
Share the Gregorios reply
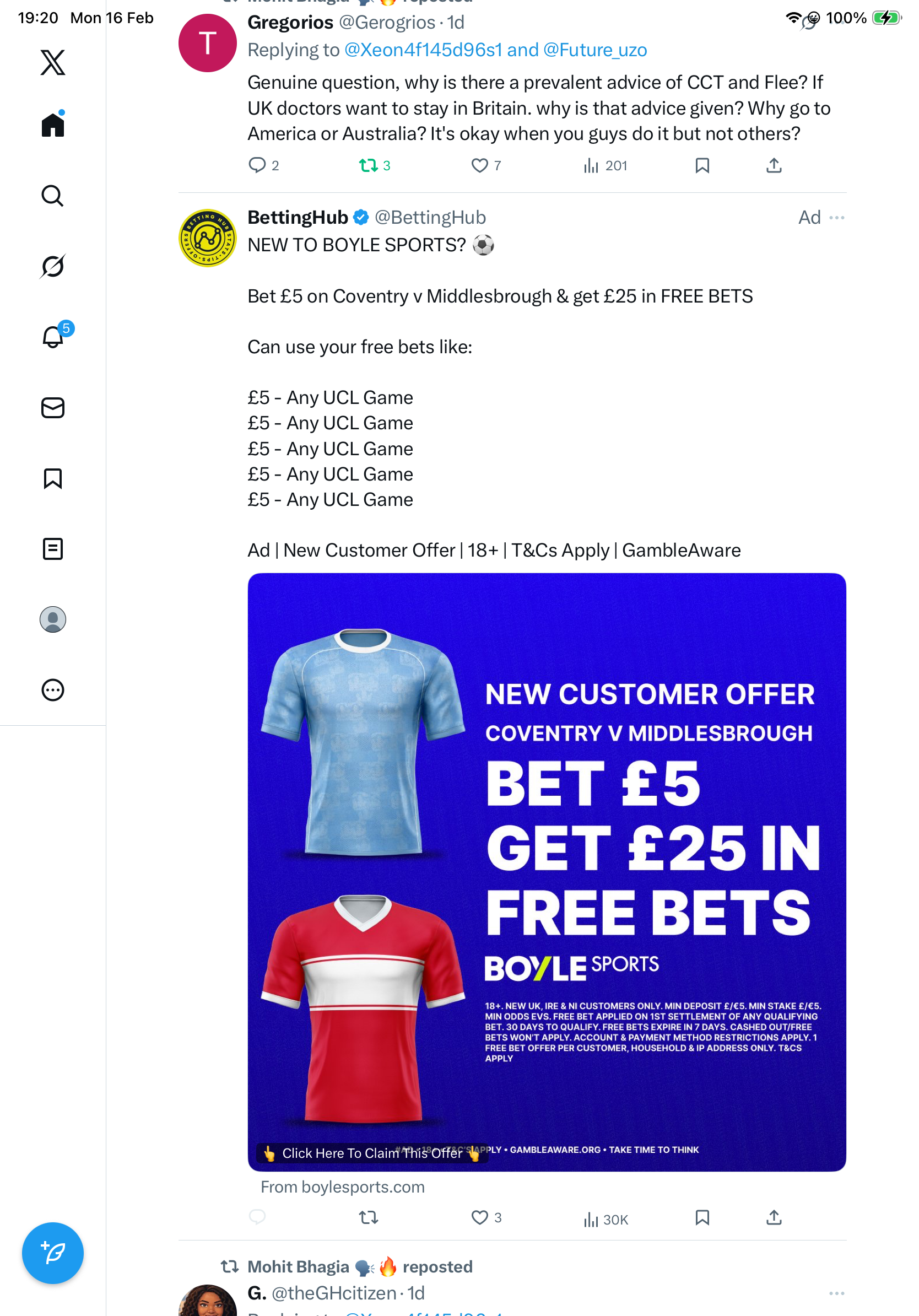tap(774, 166)
